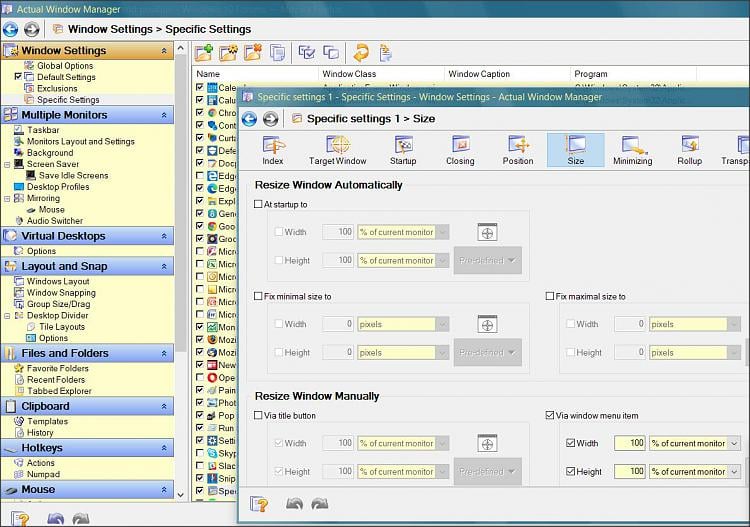
Task: Open Desktop Profiles in sidebar
Action: tap(58, 187)
